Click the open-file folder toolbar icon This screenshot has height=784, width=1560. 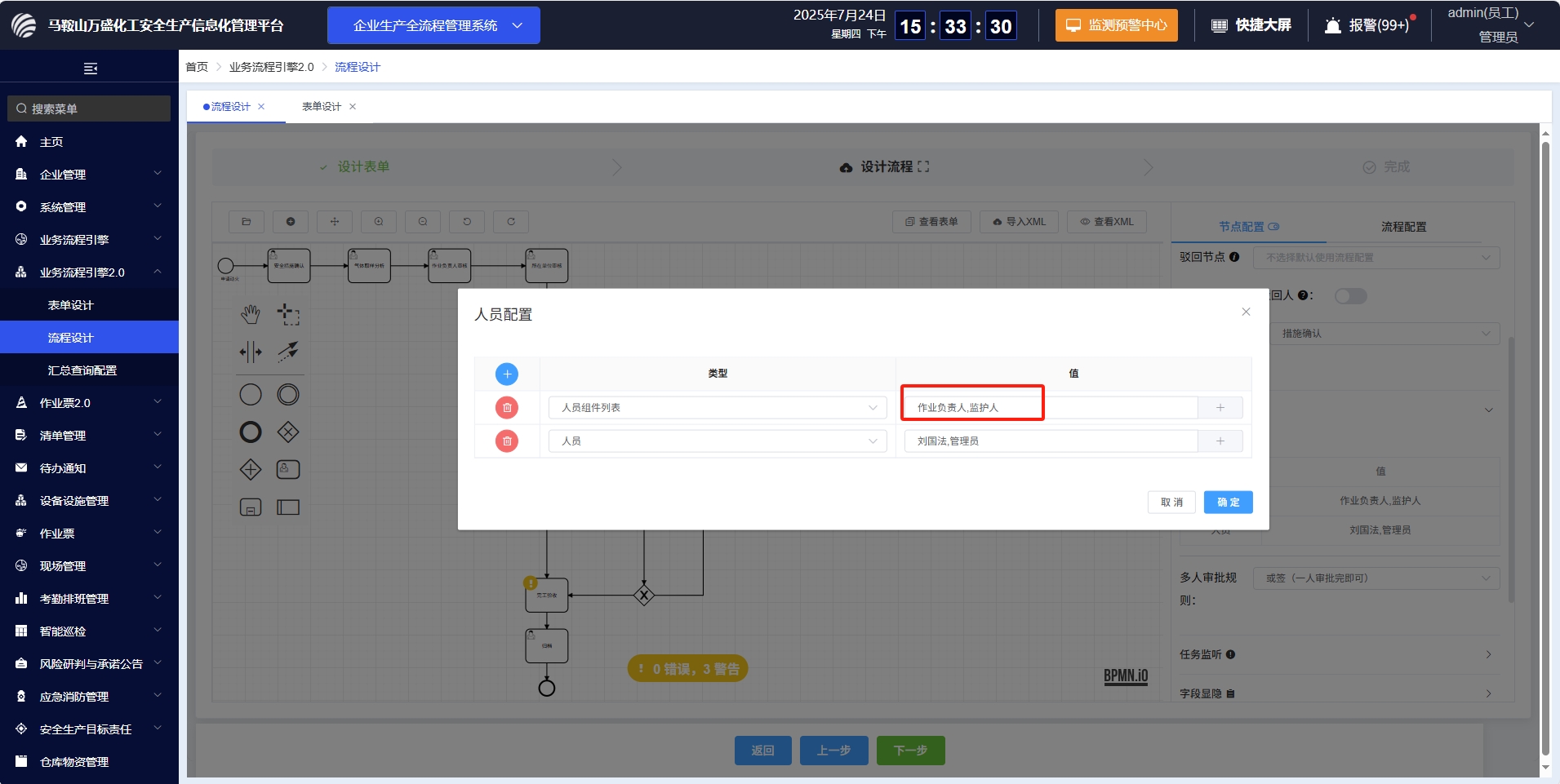click(x=247, y=222)
